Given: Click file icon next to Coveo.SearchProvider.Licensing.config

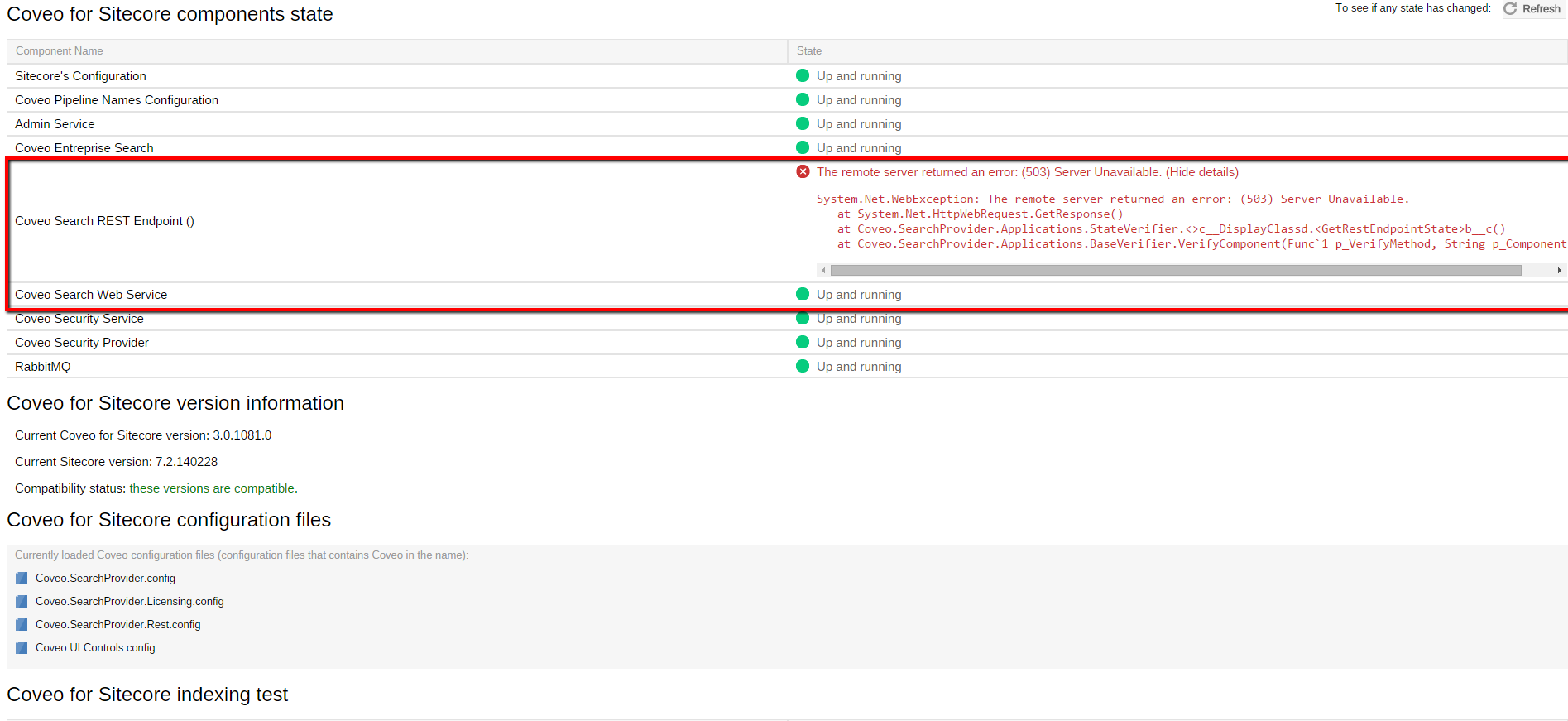Looking at the screenshot, I should (x=22, y=601).
